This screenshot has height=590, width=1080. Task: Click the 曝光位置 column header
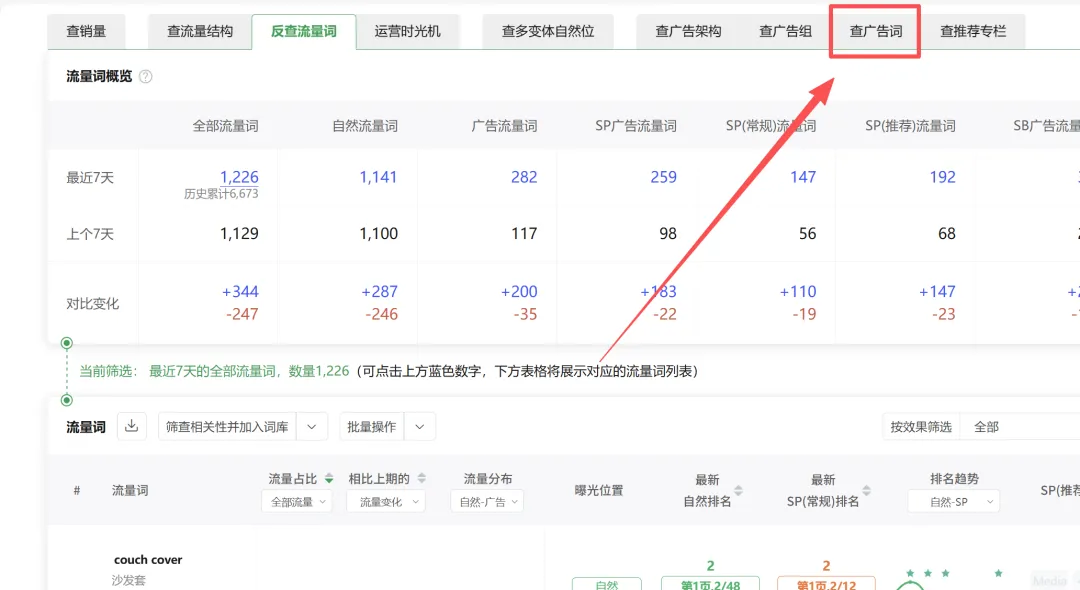click(x=599, y=490)
